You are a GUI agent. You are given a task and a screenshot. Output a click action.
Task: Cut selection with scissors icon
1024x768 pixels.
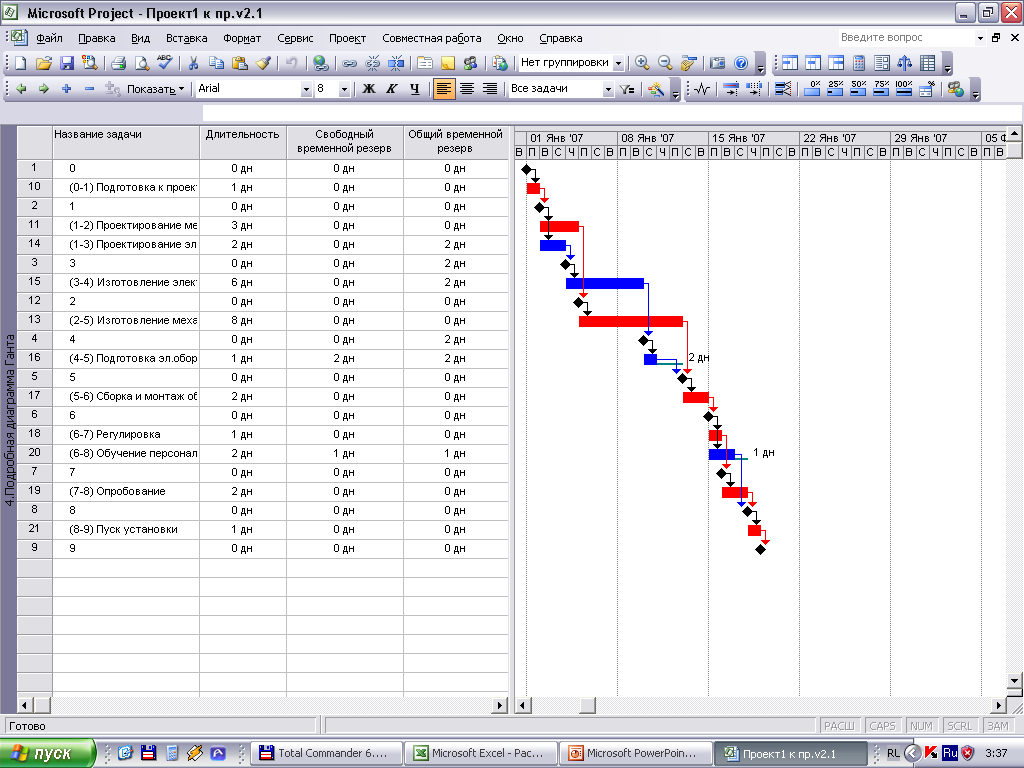point(193,63)
